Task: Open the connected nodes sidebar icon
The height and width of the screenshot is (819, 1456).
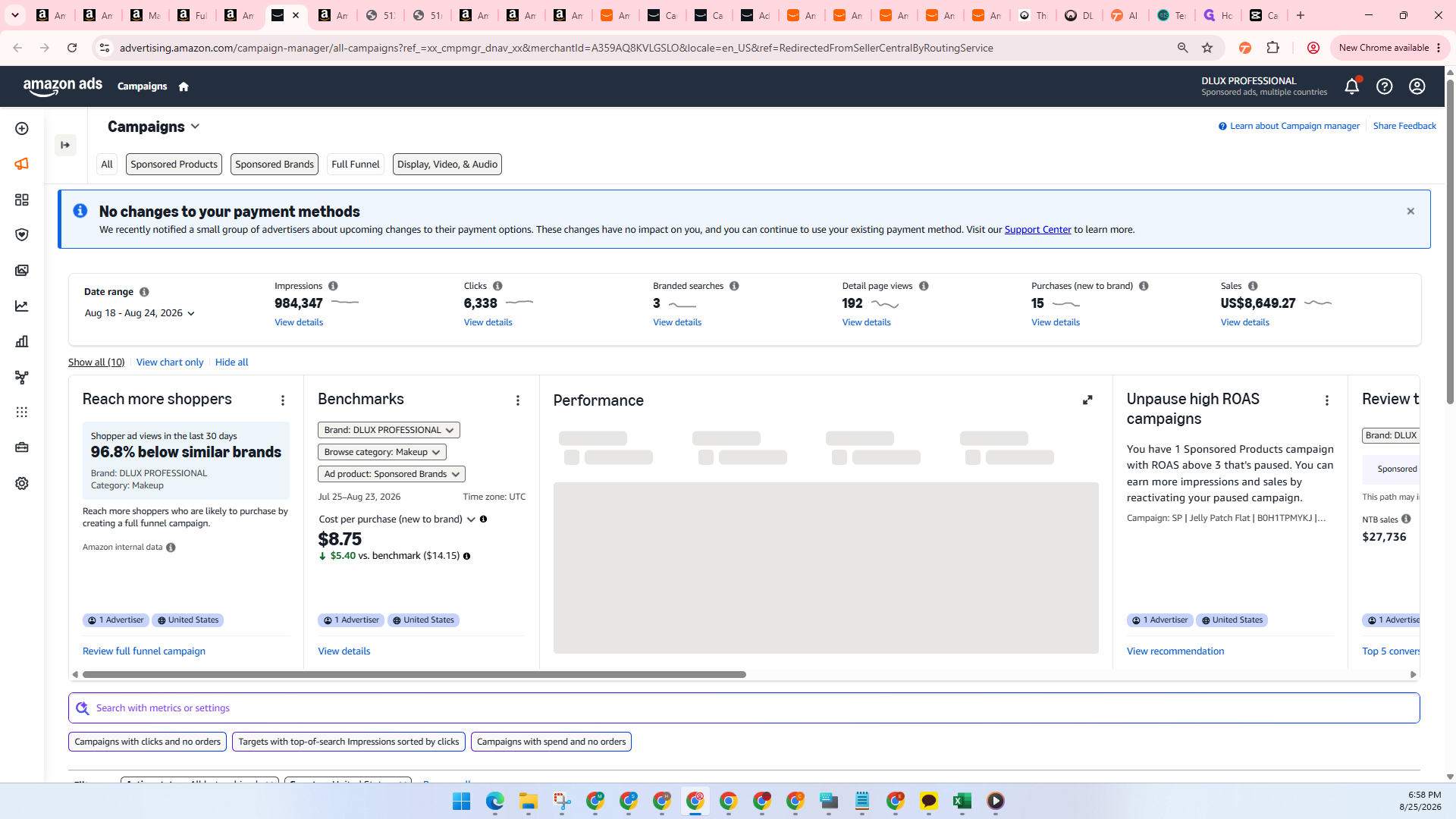Action: click(22, 377)
